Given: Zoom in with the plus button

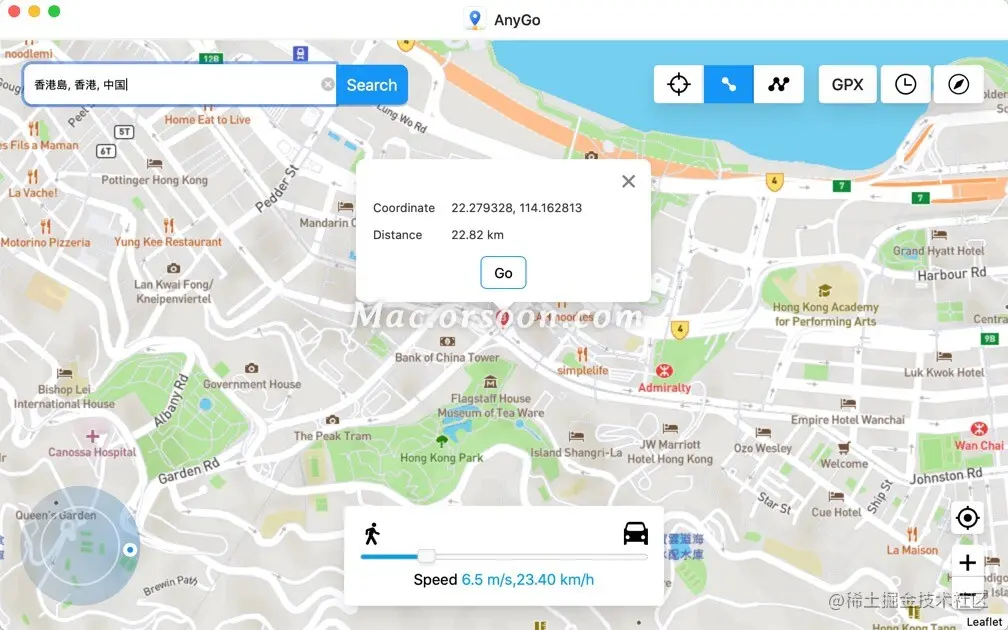Looking at the screenshot, I should point(968,562).
